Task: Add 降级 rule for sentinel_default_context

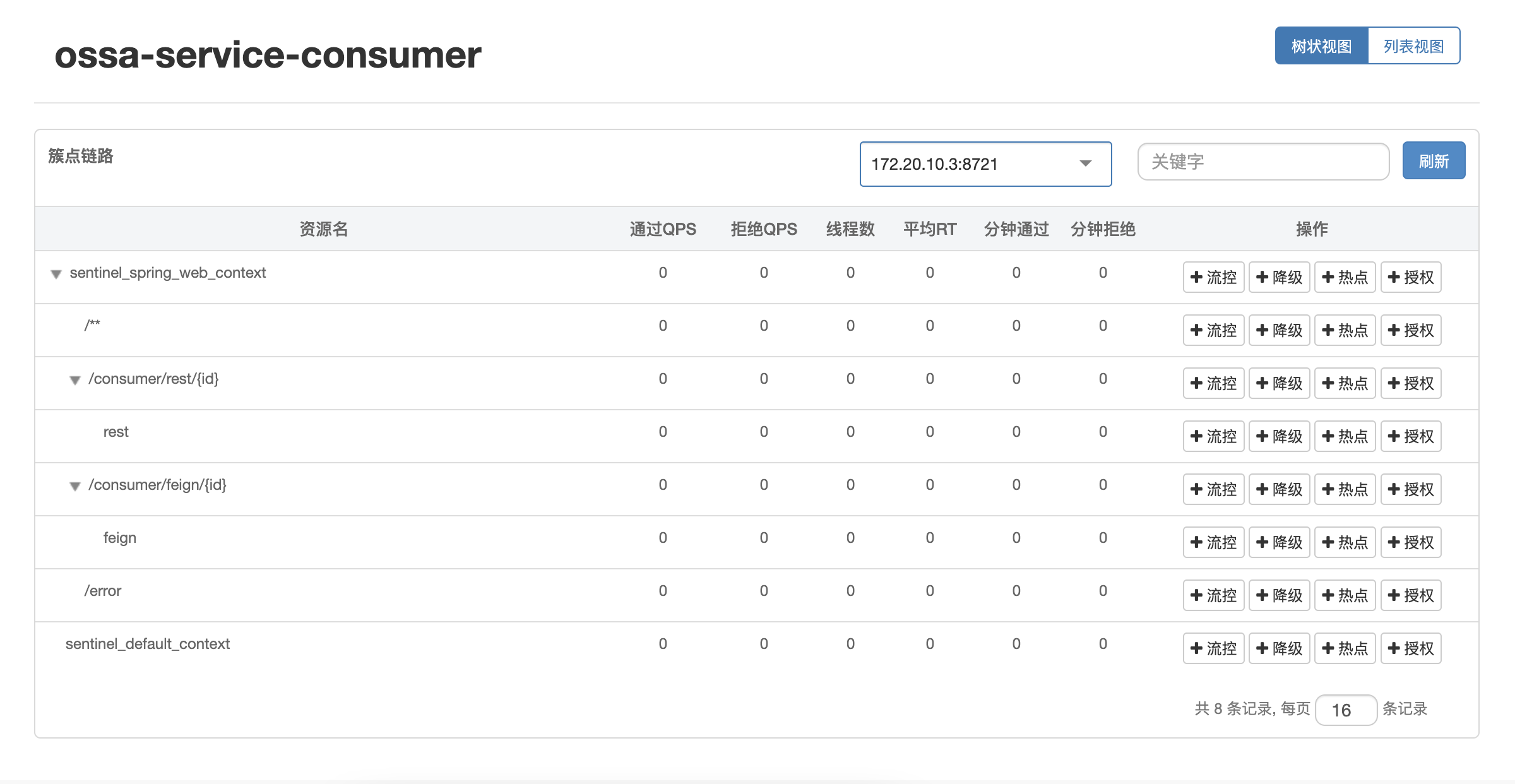Action: pos(1280,648)
